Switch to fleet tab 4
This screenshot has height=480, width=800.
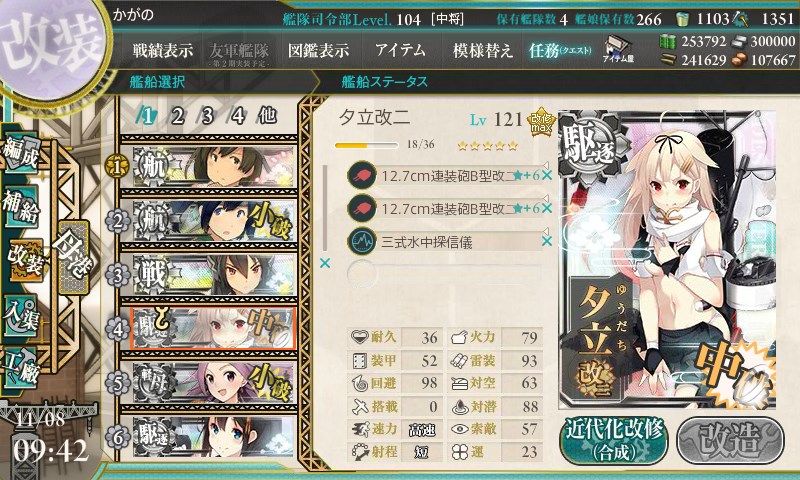pos(238,116)
